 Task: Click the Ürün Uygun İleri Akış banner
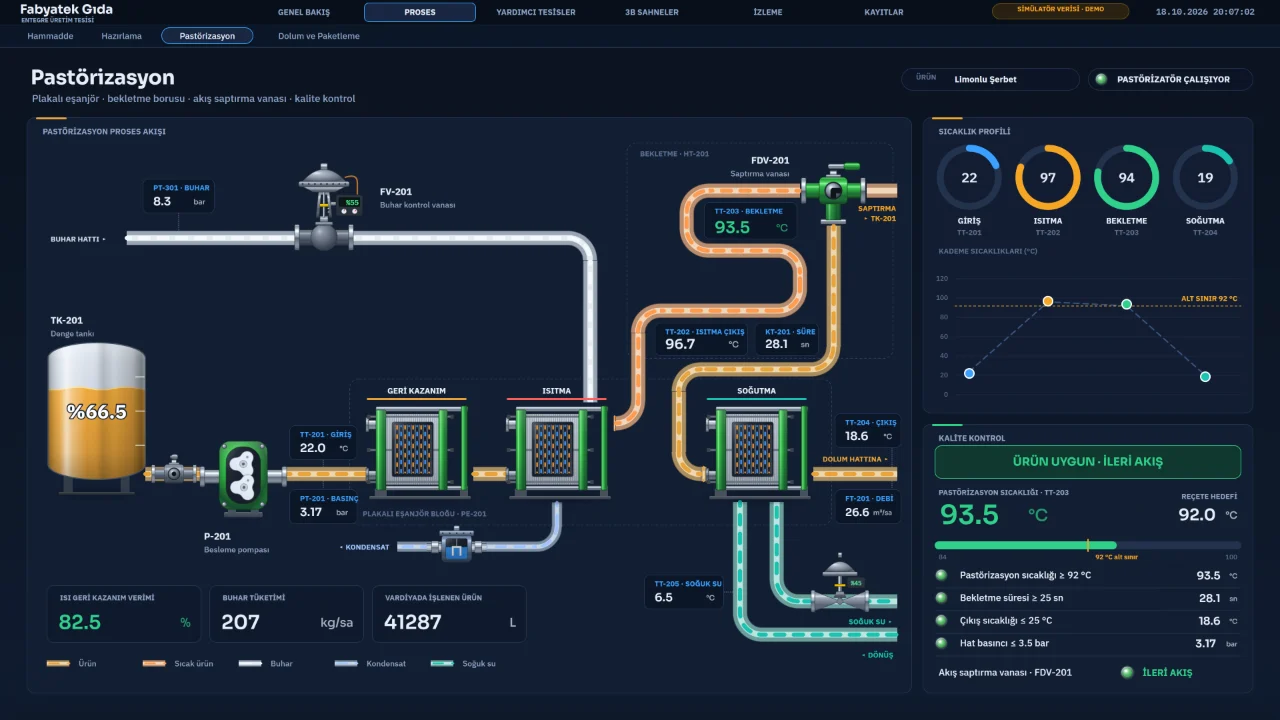point(1087,462)
